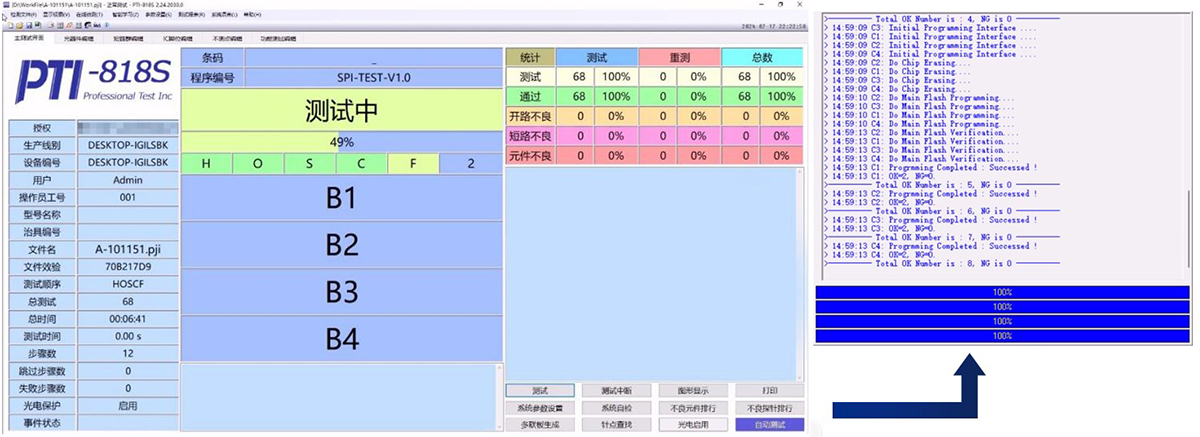Viewport: 1200px width, 437px height.
Task: Click the save floppy disk toolbar icon
Action: click(28, 25)
